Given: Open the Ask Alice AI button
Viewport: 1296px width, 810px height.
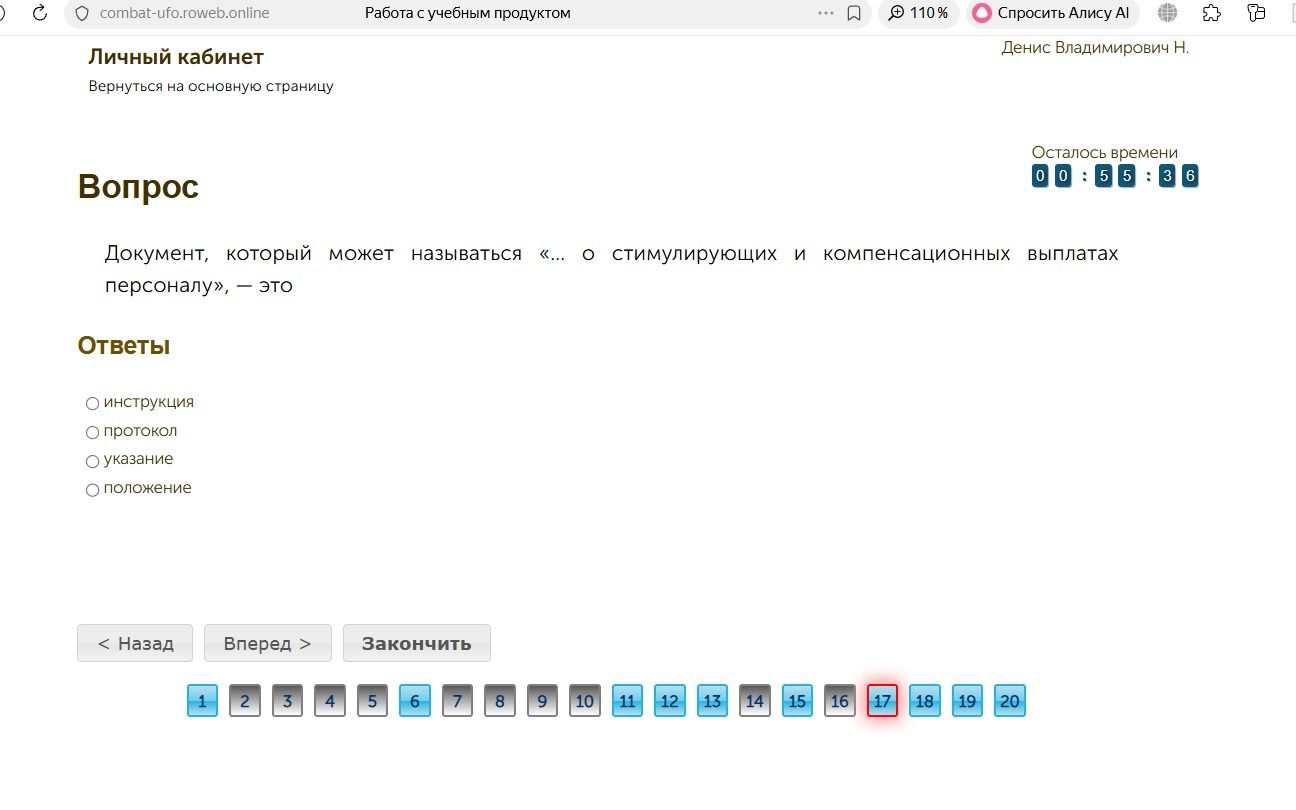Looking at the screenshot, I should click(1052, 13).
